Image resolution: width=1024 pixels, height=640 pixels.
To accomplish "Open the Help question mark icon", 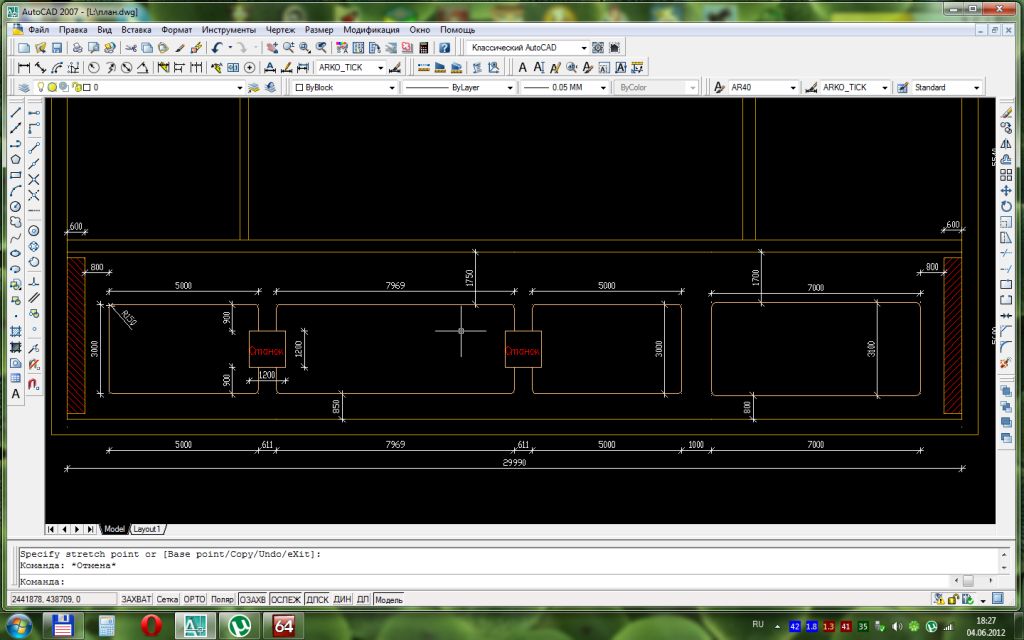I will tap(445, 48).
